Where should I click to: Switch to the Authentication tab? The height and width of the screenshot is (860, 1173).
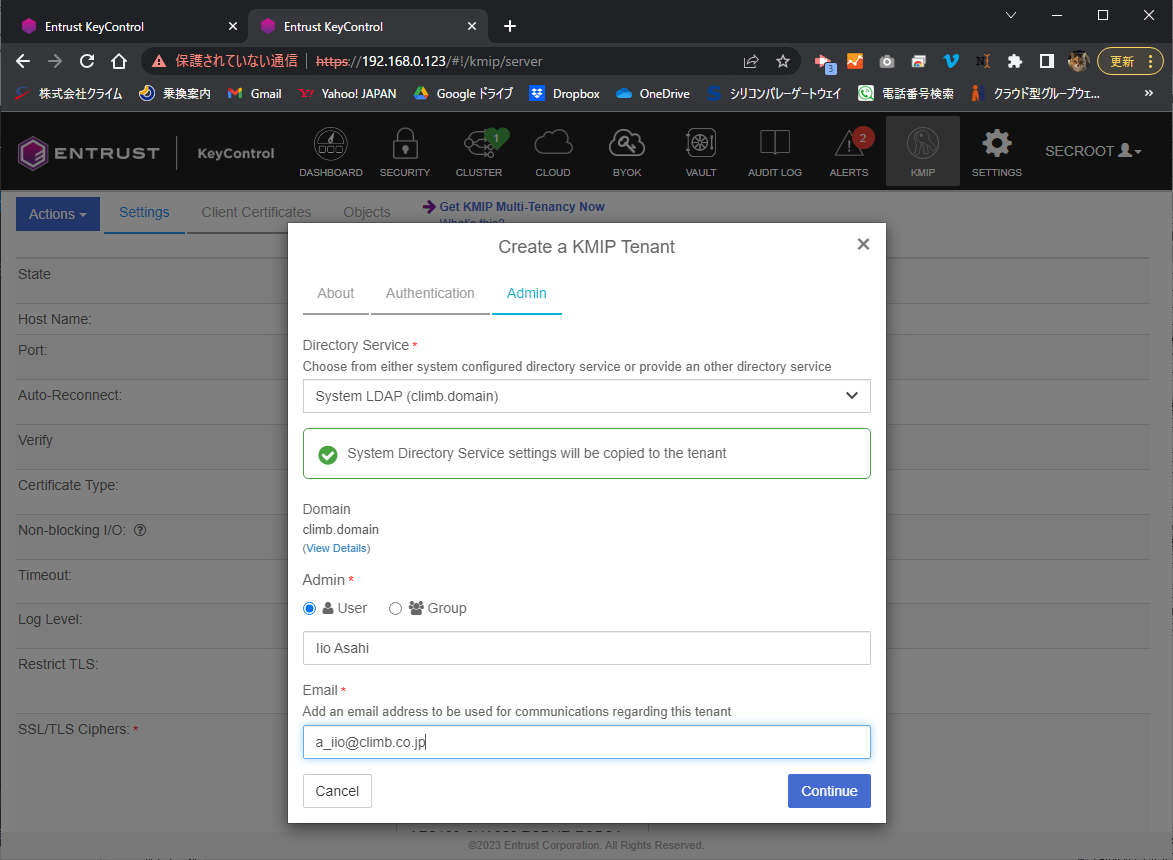click(x=430, y=293)
